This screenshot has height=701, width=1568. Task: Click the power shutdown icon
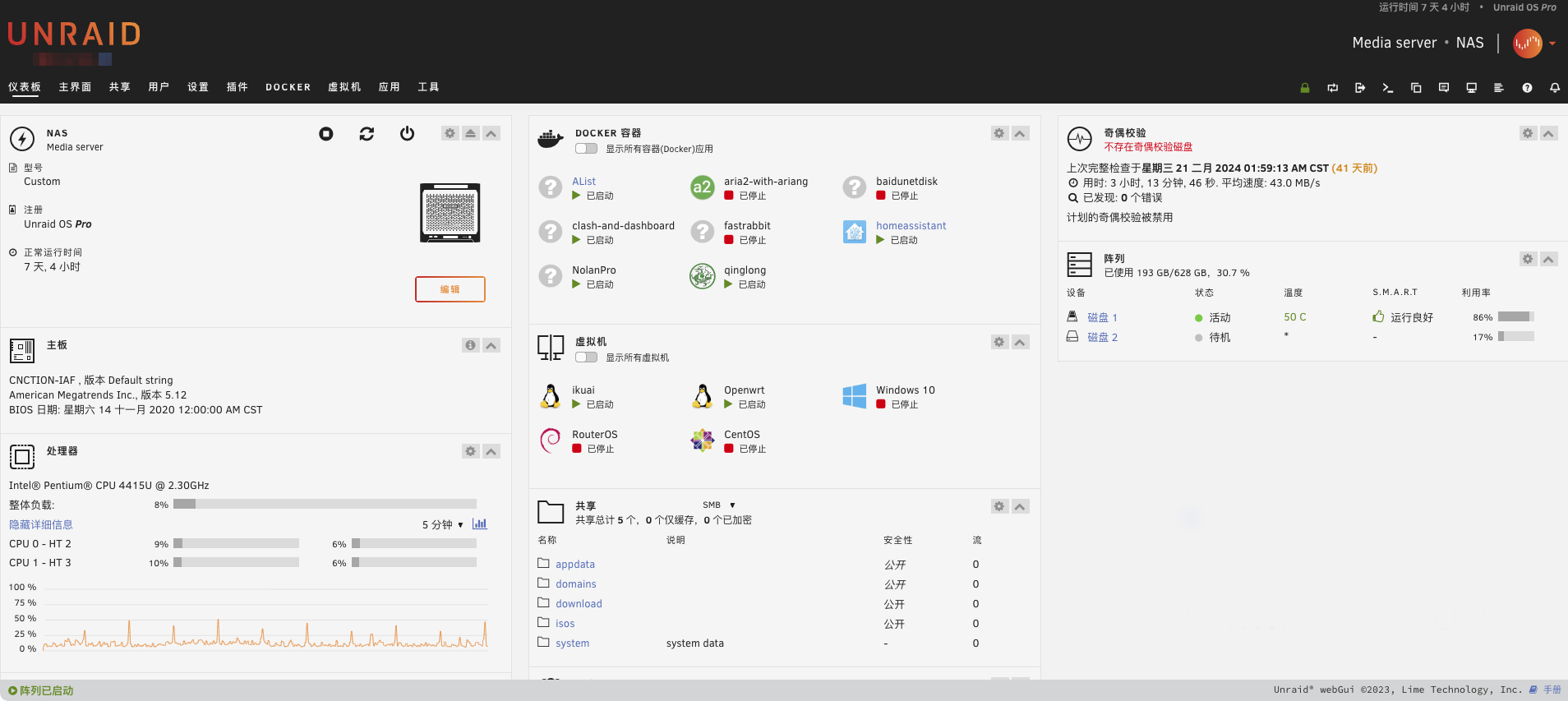point(407,134)
